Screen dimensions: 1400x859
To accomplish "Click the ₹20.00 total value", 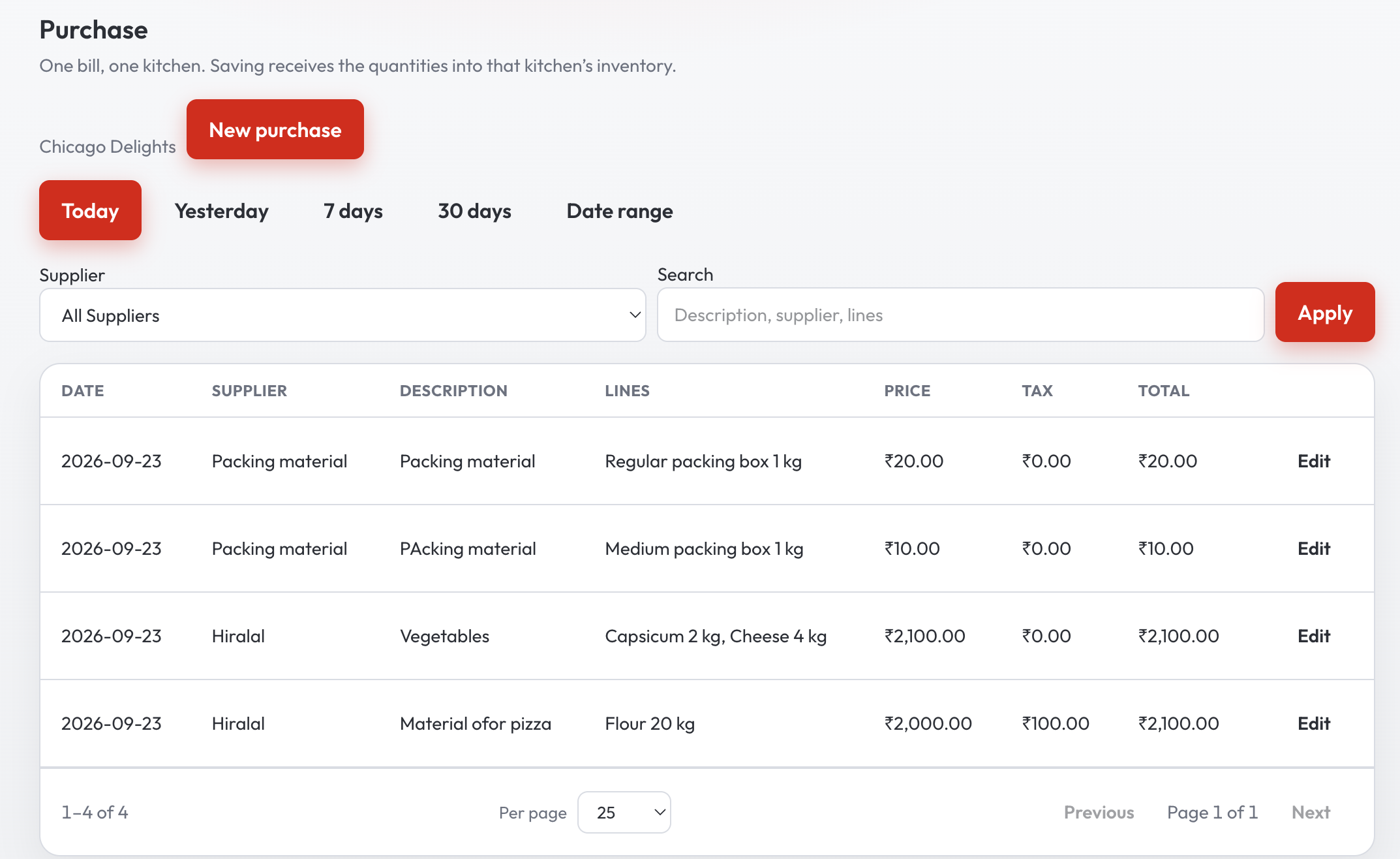I will [x=1168, y=461].
